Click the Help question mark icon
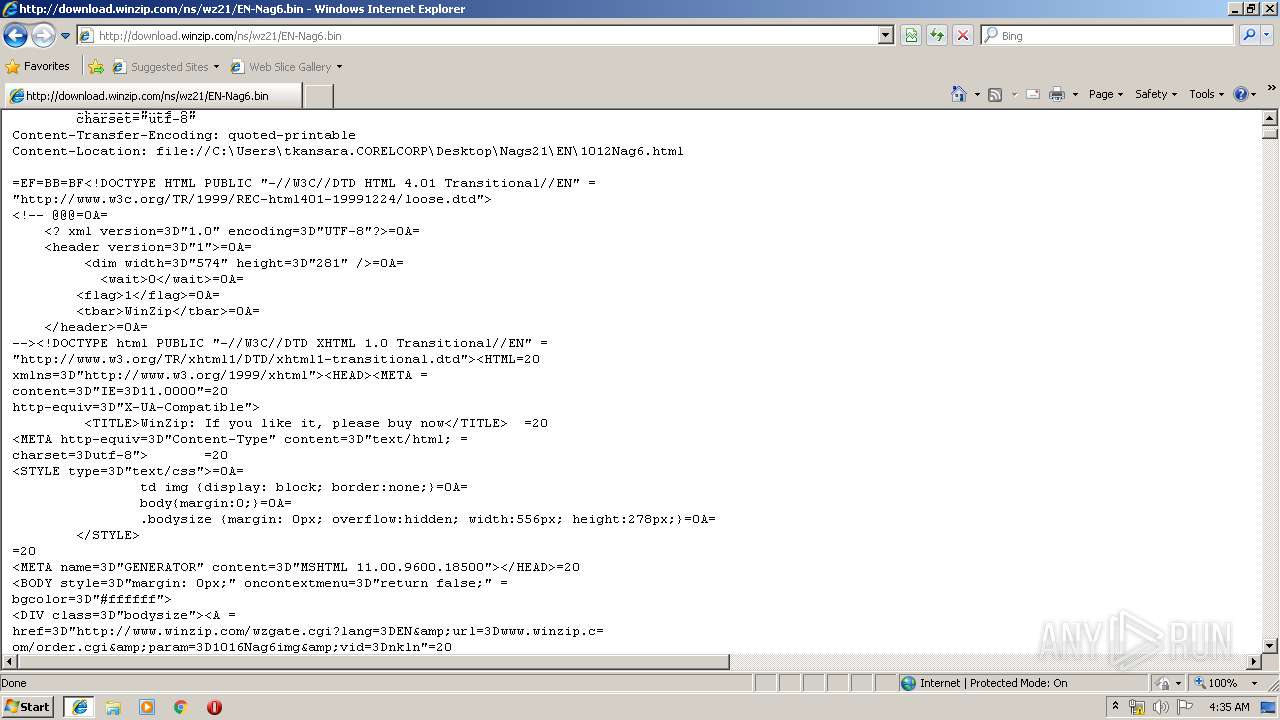Viewport: 1280px width, 720px height. [x=1241, y=94]
